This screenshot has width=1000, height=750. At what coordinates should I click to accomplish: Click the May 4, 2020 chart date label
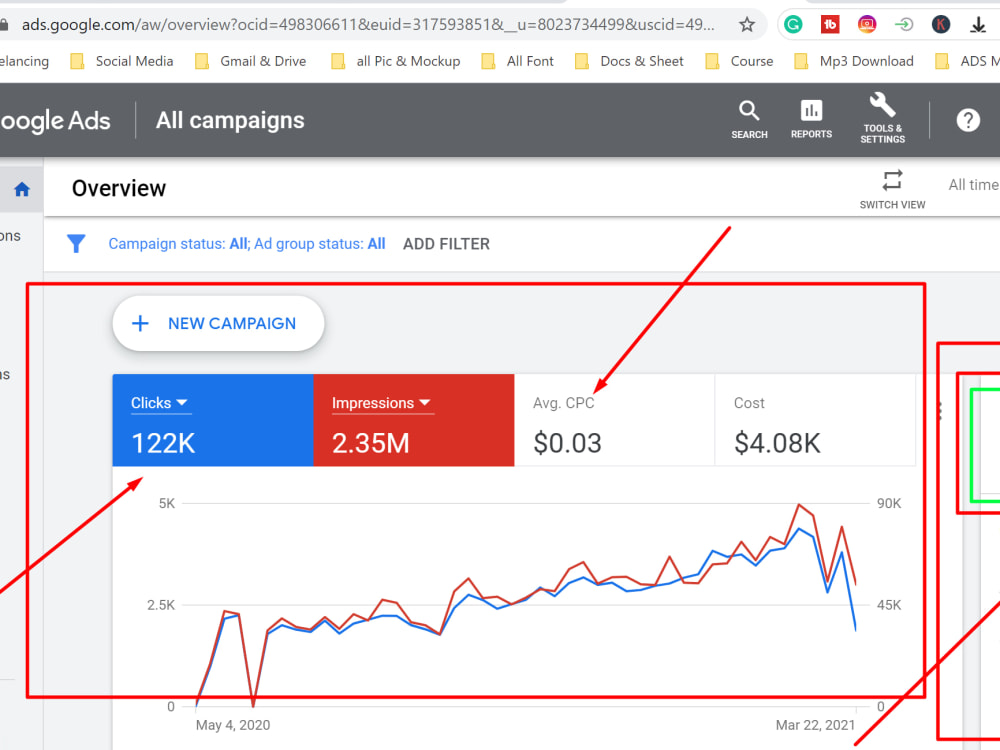click(x=233, y=725)
